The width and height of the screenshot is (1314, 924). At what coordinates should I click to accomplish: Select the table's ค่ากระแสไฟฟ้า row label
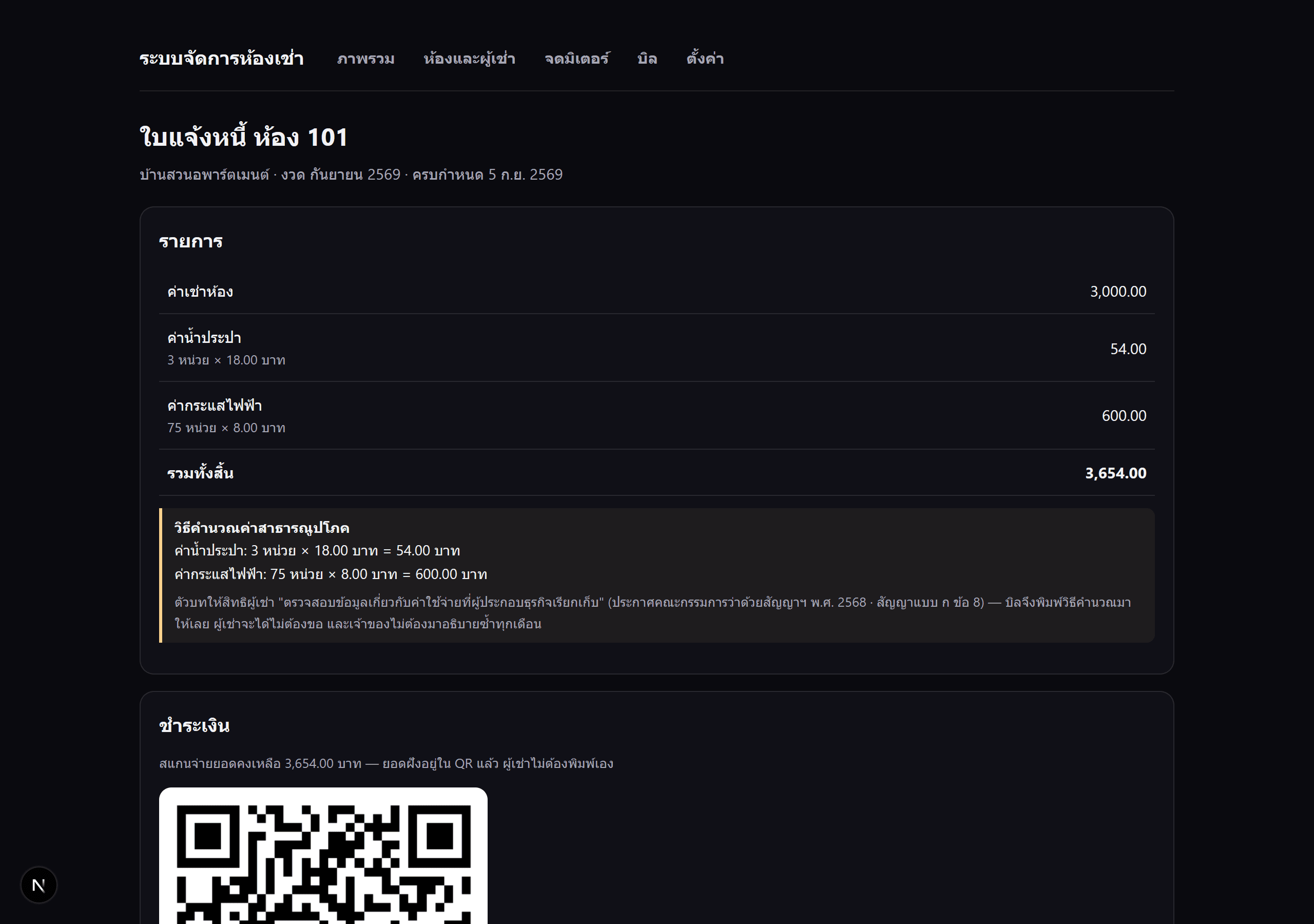pyautogui.click(x=214, y=406)
